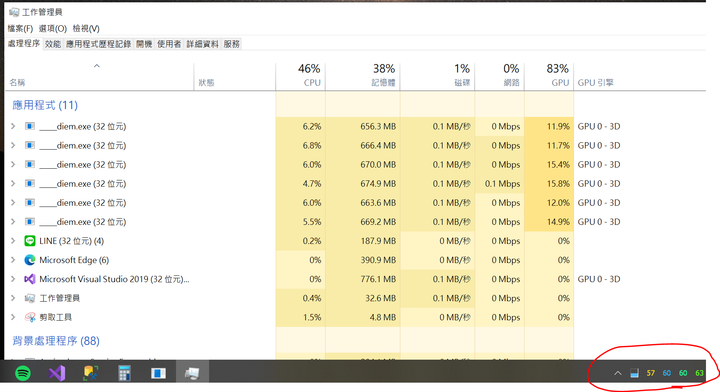Open the Calculator taskbar icon
This screenshot has height=392, width=720.
[124, 373]
